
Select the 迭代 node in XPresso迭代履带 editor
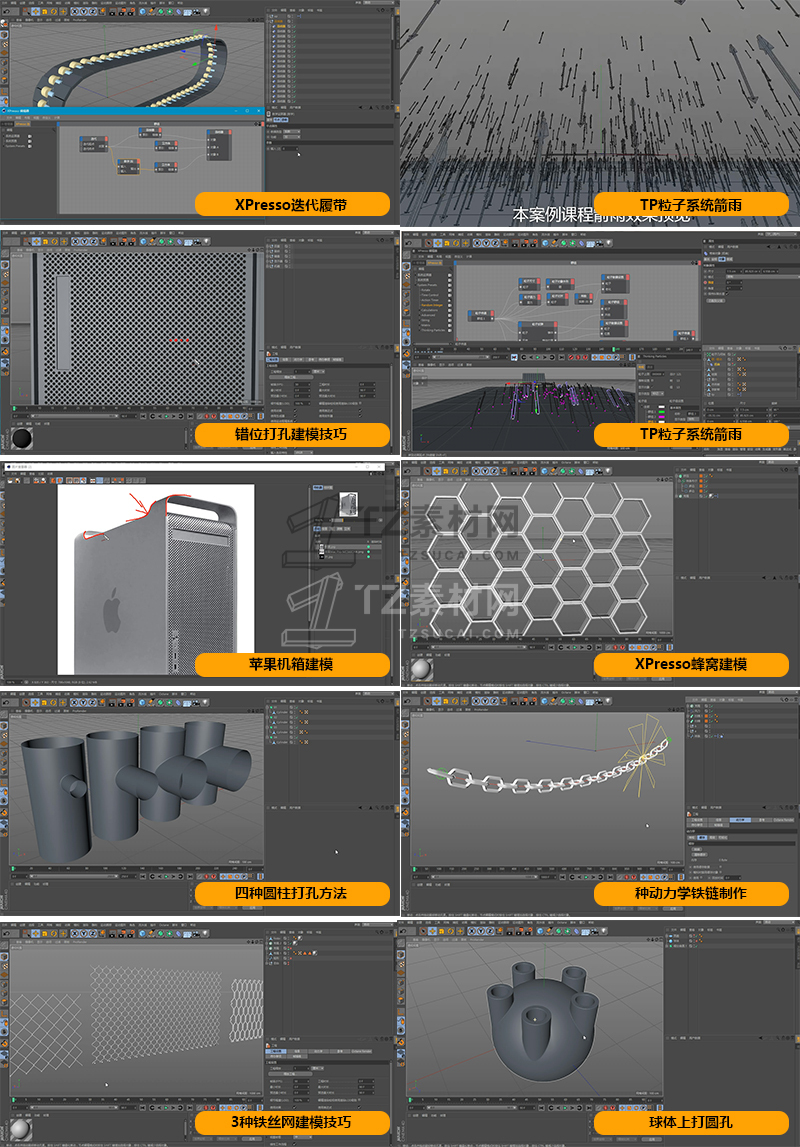[94, 144]
